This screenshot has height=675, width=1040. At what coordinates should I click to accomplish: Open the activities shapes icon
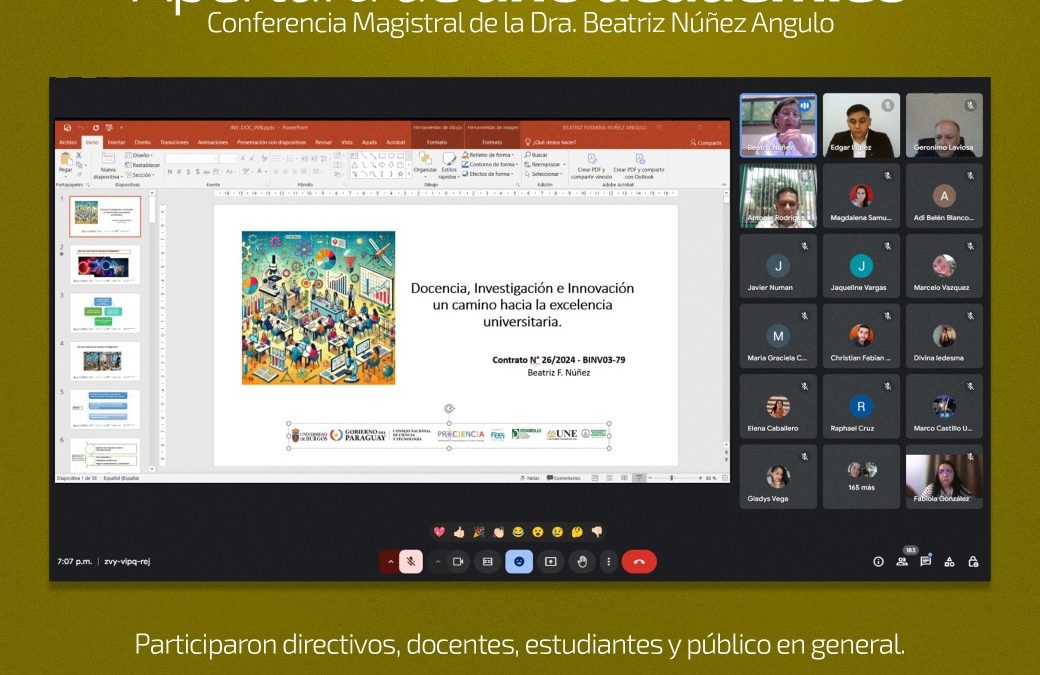click(x=949, y=562)
